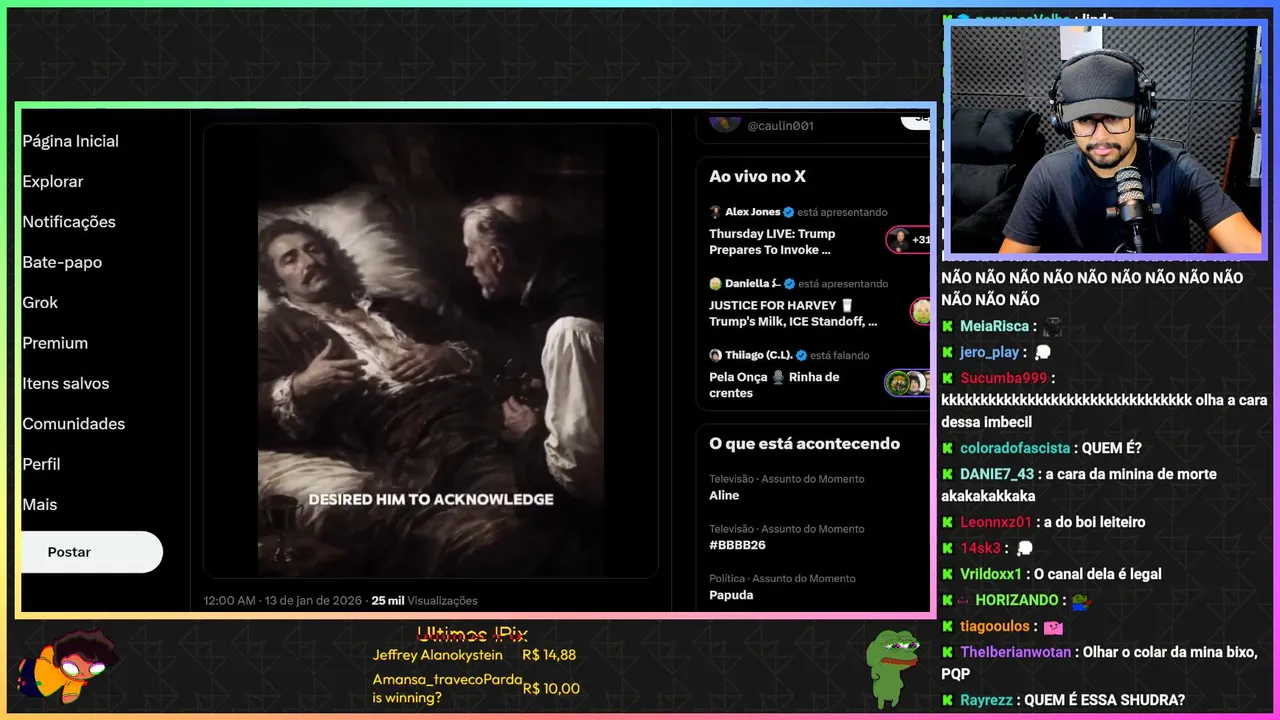1280x720 pixels.
Task: Open Grok from the sidebar
Action: [40, 302]
